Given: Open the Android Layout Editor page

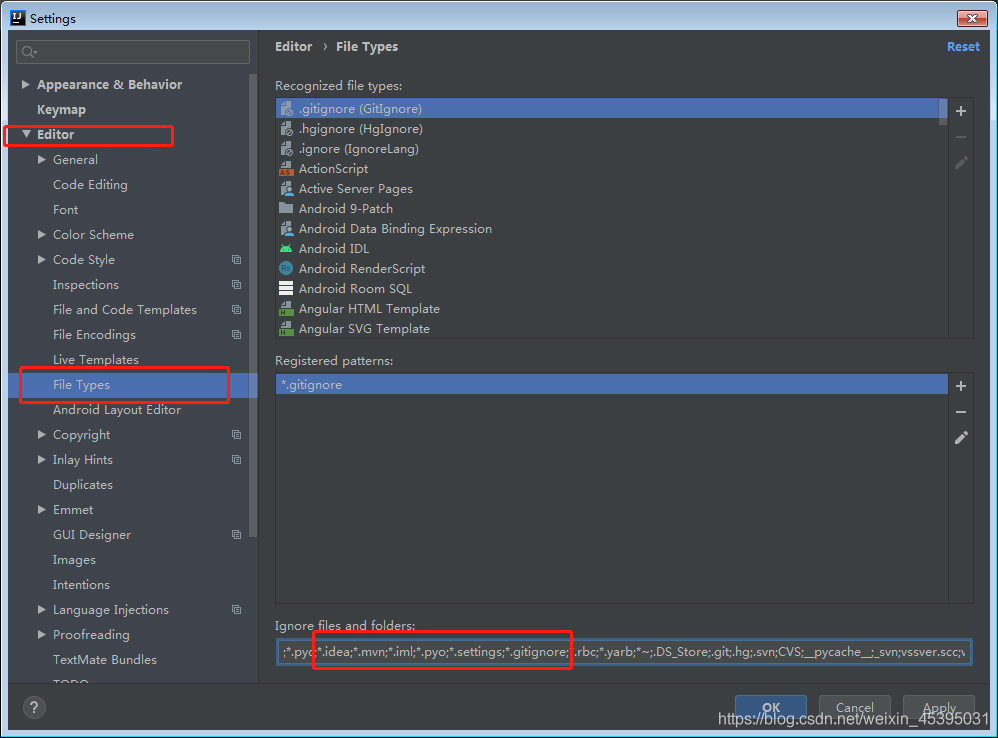Looking at the screenshot, I should (x=117, y=410).
